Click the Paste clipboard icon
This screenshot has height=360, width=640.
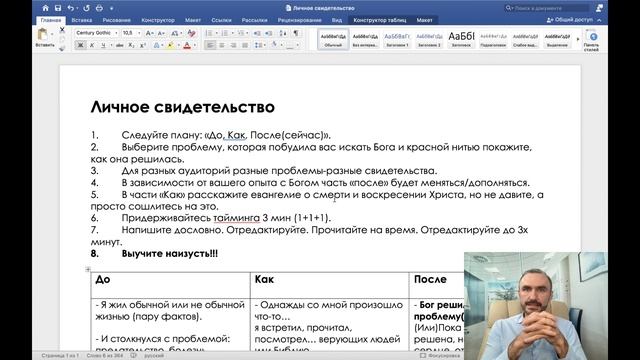point(42,34)
